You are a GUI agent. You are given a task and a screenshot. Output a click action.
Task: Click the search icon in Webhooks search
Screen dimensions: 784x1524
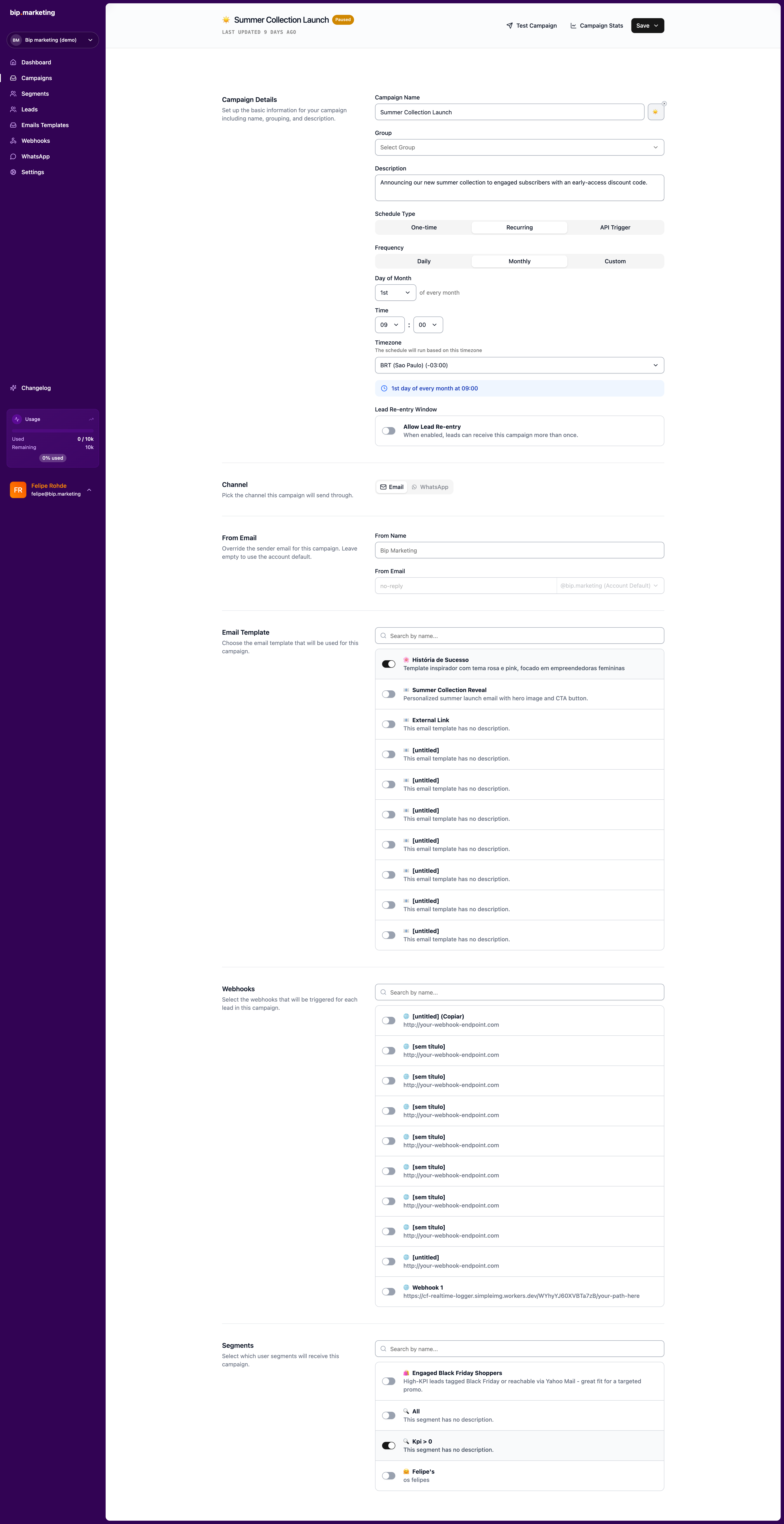tap(383, 992)
